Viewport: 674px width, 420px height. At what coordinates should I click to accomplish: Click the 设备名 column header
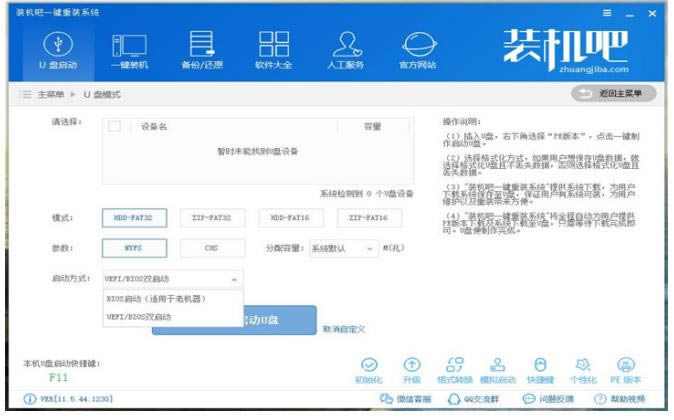click(x=153, y=126)
